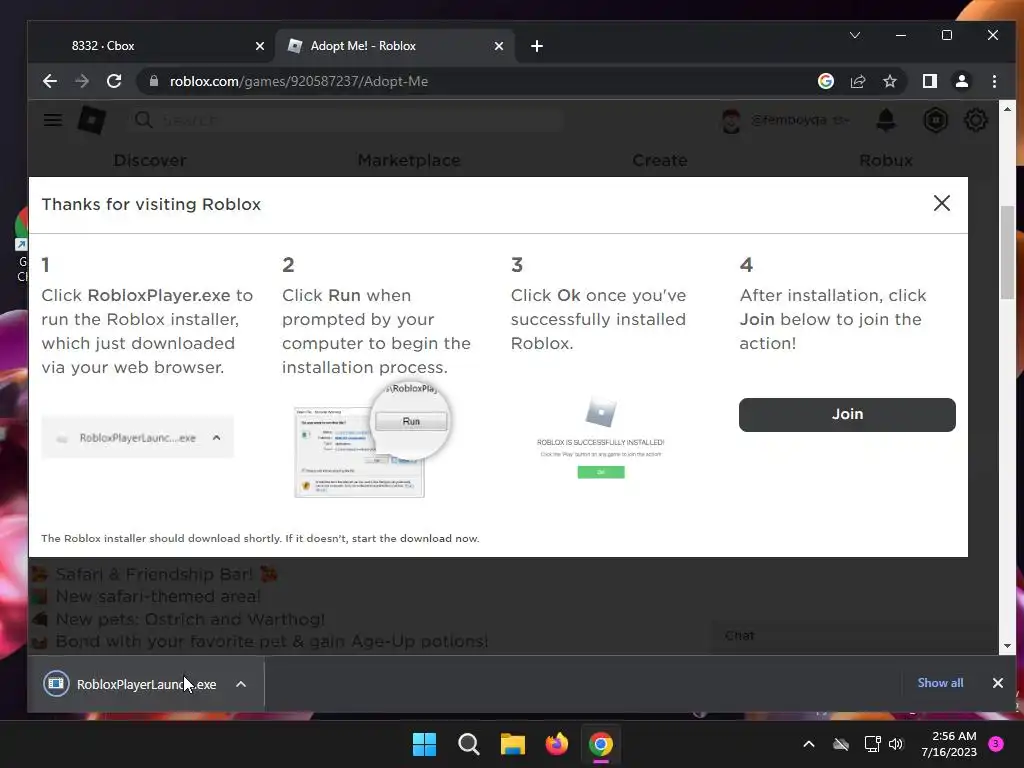Image resolution: width=1024 pixels, height=768 pixels.
Task: Open the Chat panel
Action: pos(854,635)
